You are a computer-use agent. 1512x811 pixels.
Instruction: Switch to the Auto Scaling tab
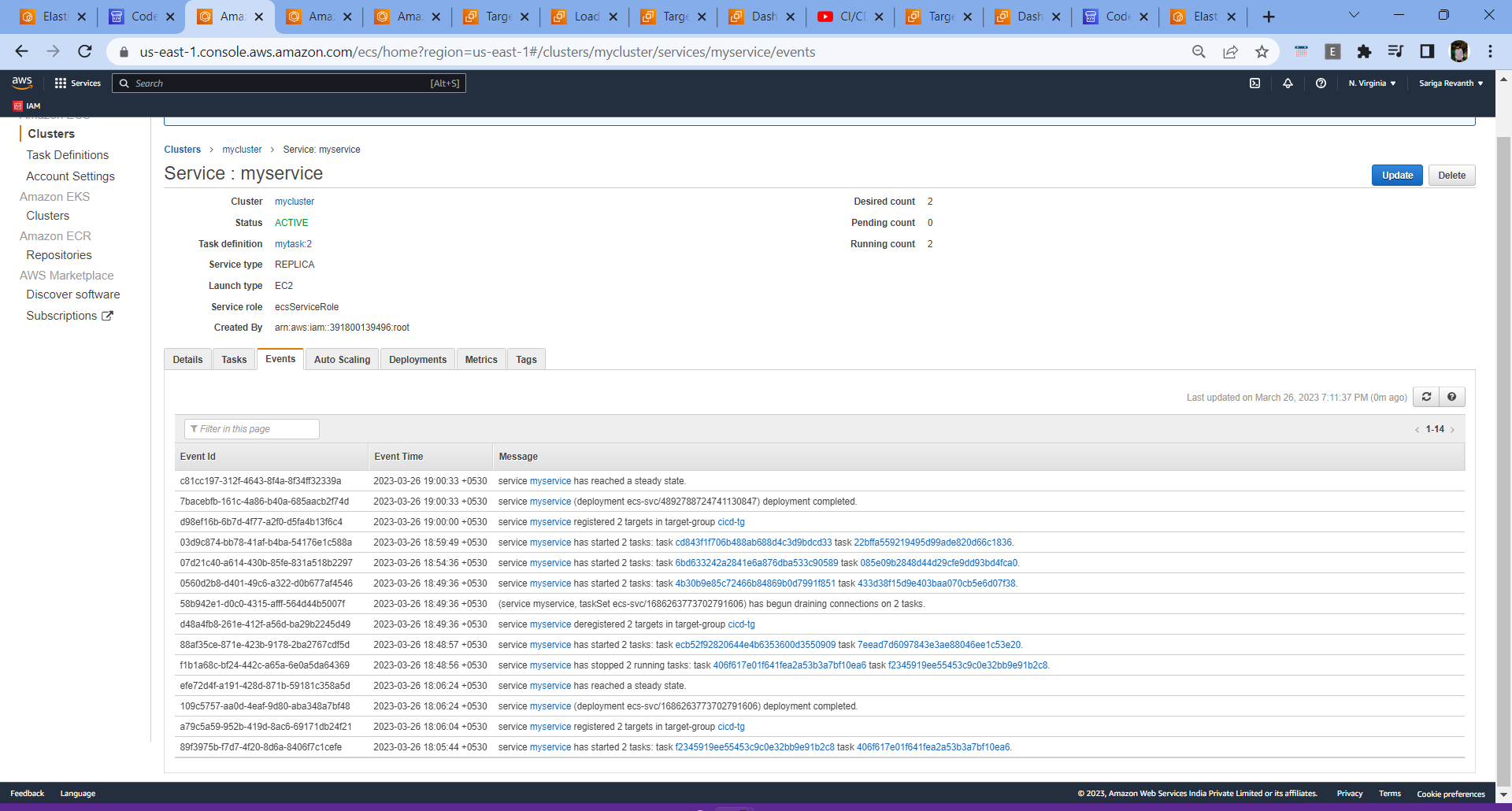[x=342, y=359]
